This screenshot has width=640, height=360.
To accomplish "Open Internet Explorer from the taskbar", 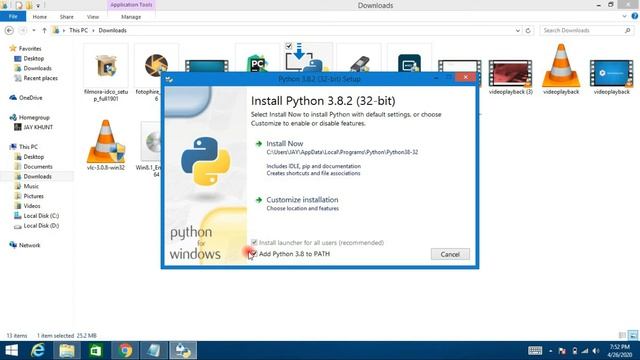I will [38, 351].
